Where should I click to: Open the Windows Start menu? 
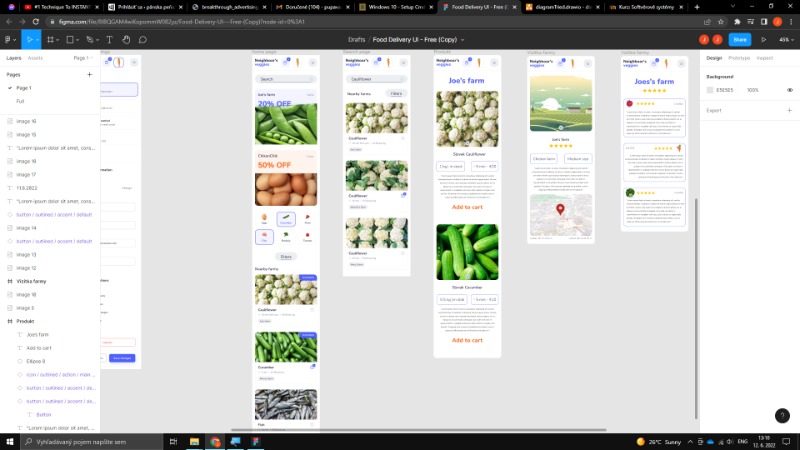(x=10, y=441)
